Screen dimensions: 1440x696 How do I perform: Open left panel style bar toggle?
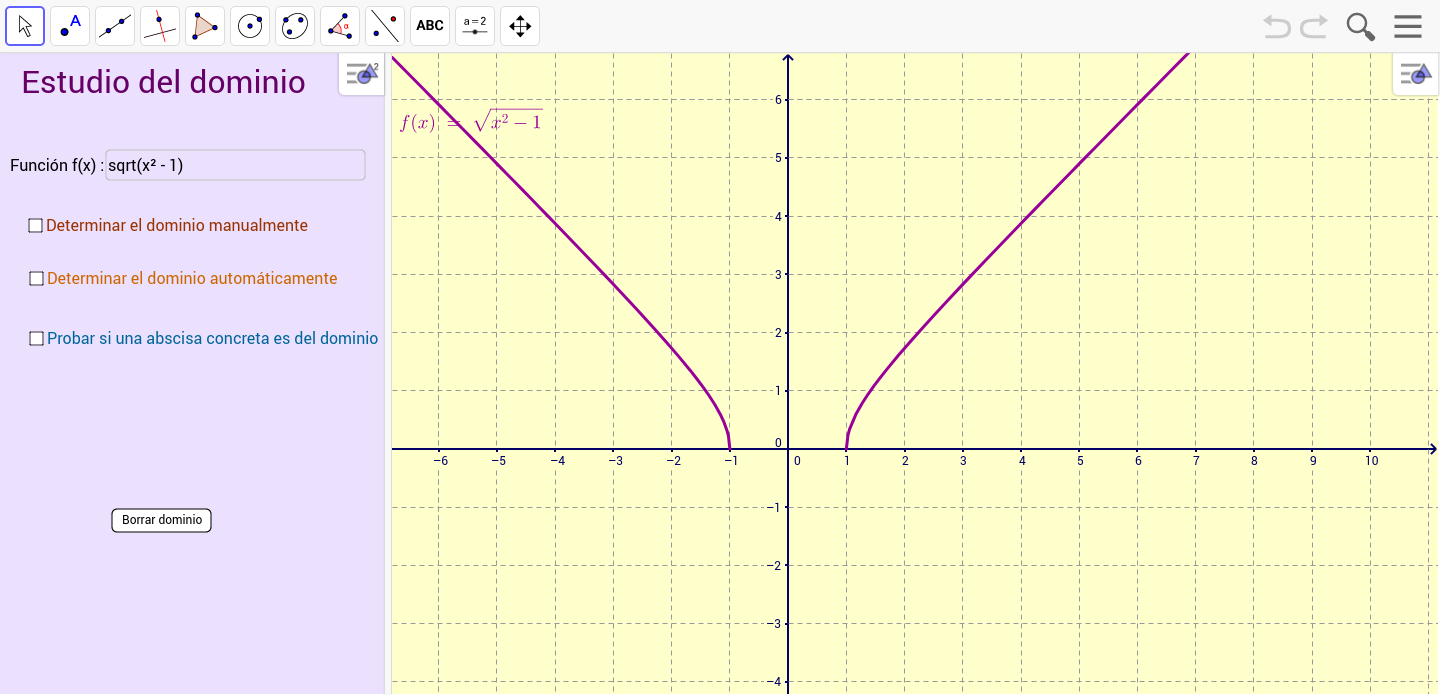click(362, 74)
